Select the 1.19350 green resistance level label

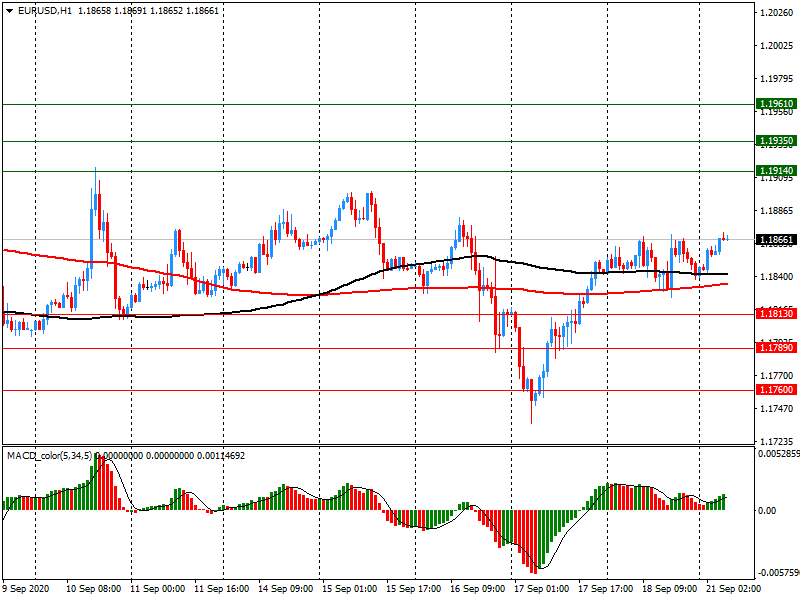coord(776,141)
